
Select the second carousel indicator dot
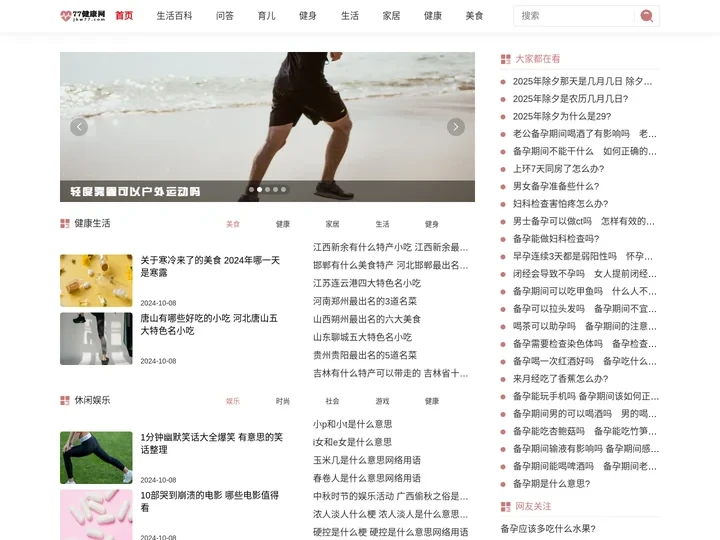click(259, 189)
